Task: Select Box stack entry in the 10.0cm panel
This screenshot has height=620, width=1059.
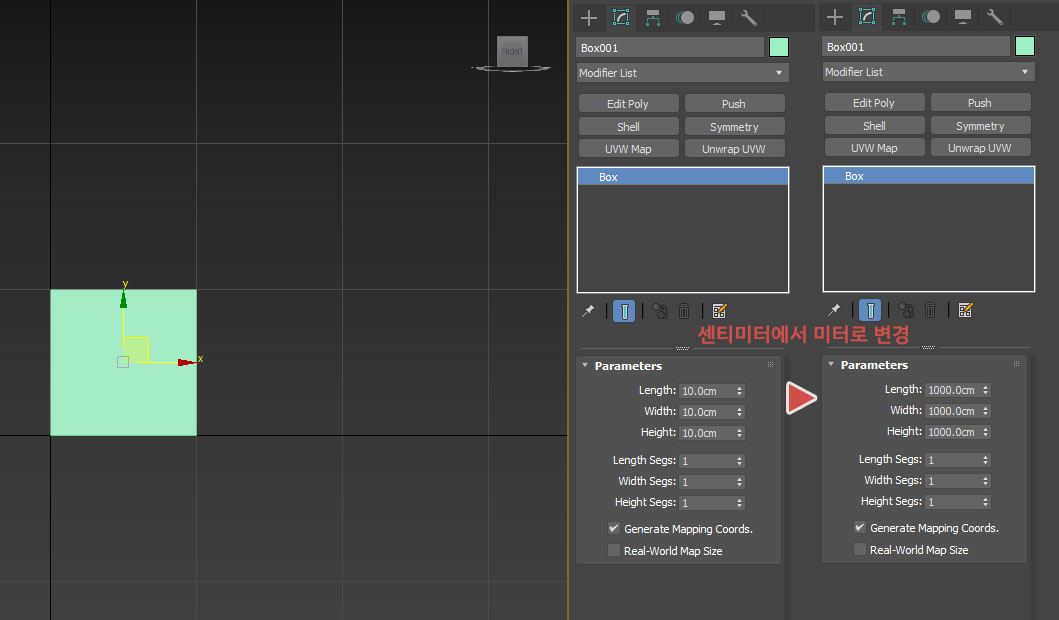Action: [683, 177]
